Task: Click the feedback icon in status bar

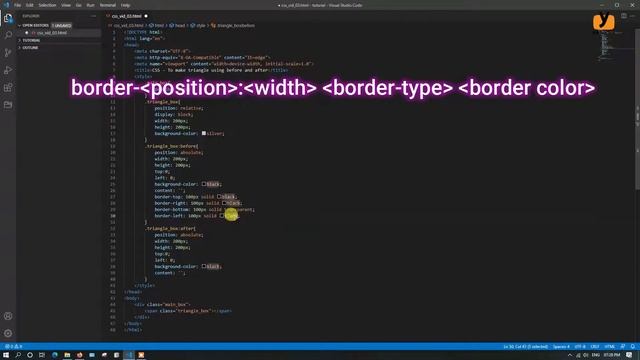Action: pos(622,347)
